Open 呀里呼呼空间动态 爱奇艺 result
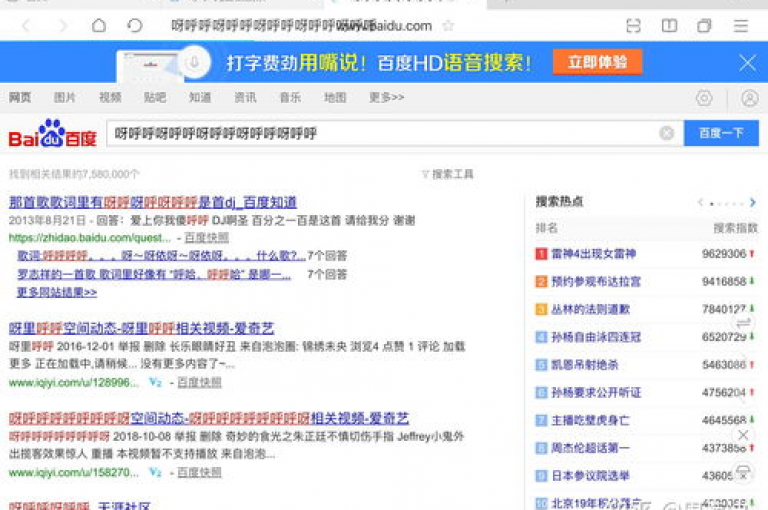Screen dimensions: 768x510 pos(142,328)
